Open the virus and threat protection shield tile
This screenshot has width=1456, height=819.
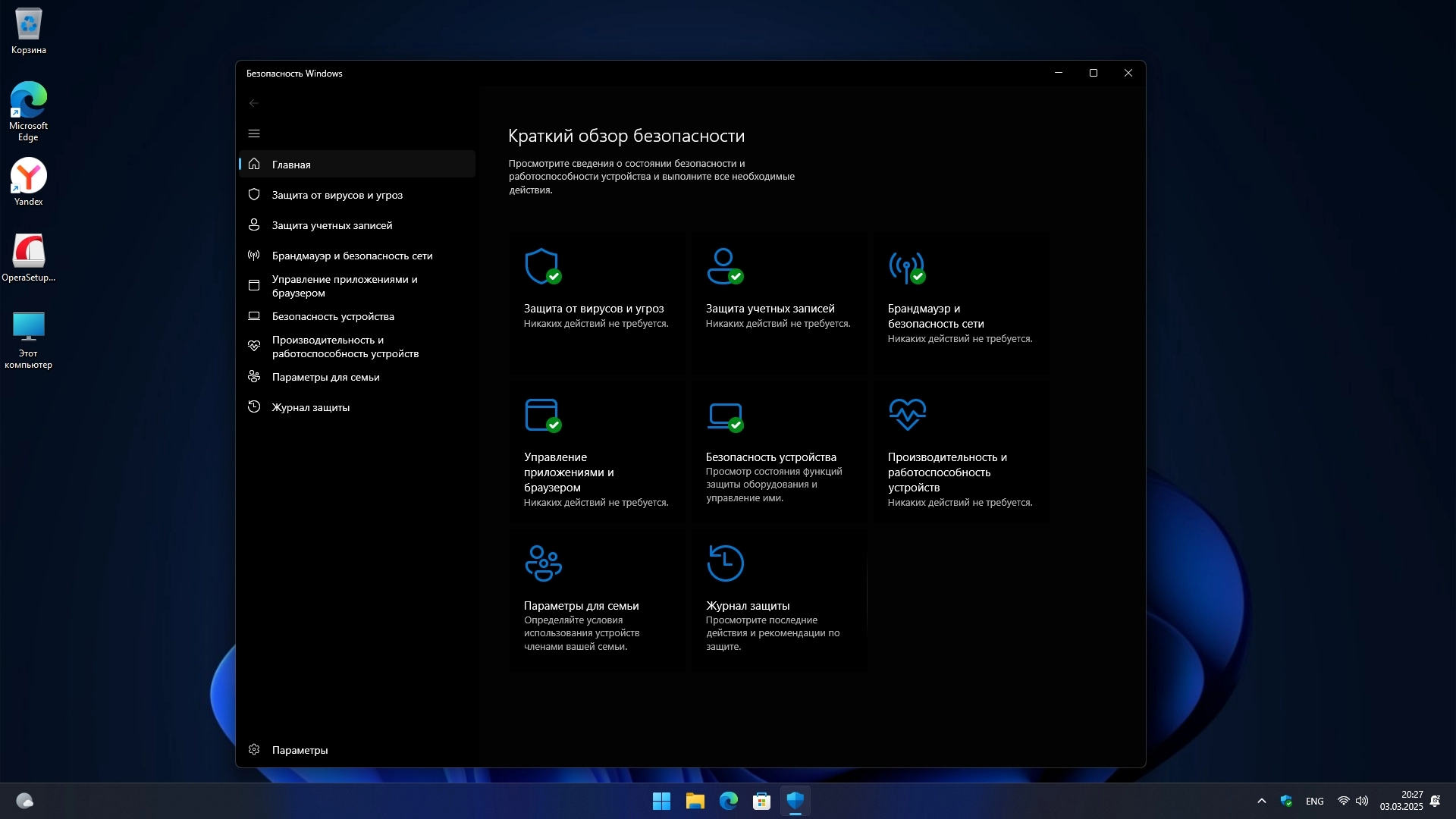596,301
